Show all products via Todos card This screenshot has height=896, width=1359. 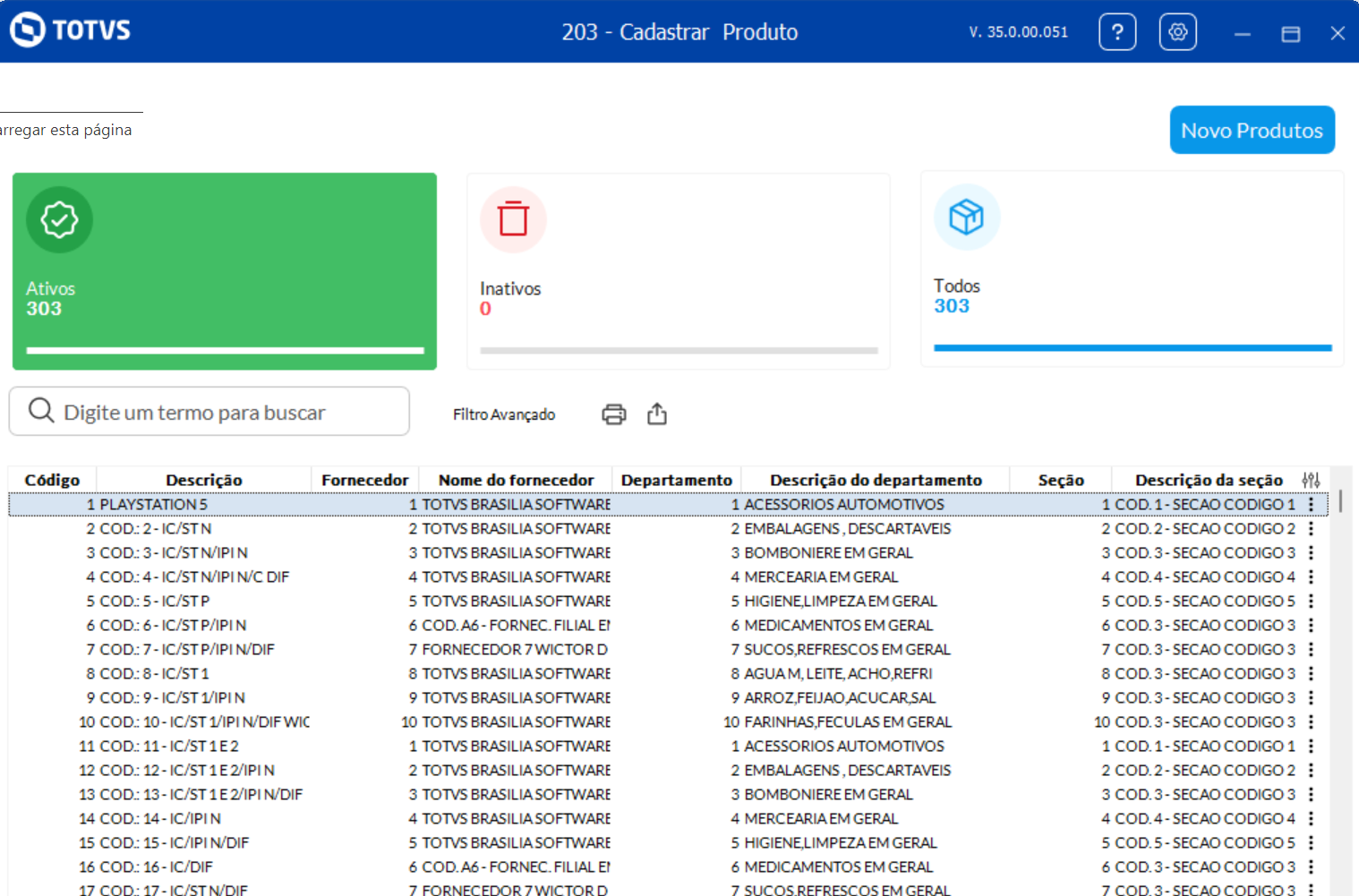[1132, 269]
